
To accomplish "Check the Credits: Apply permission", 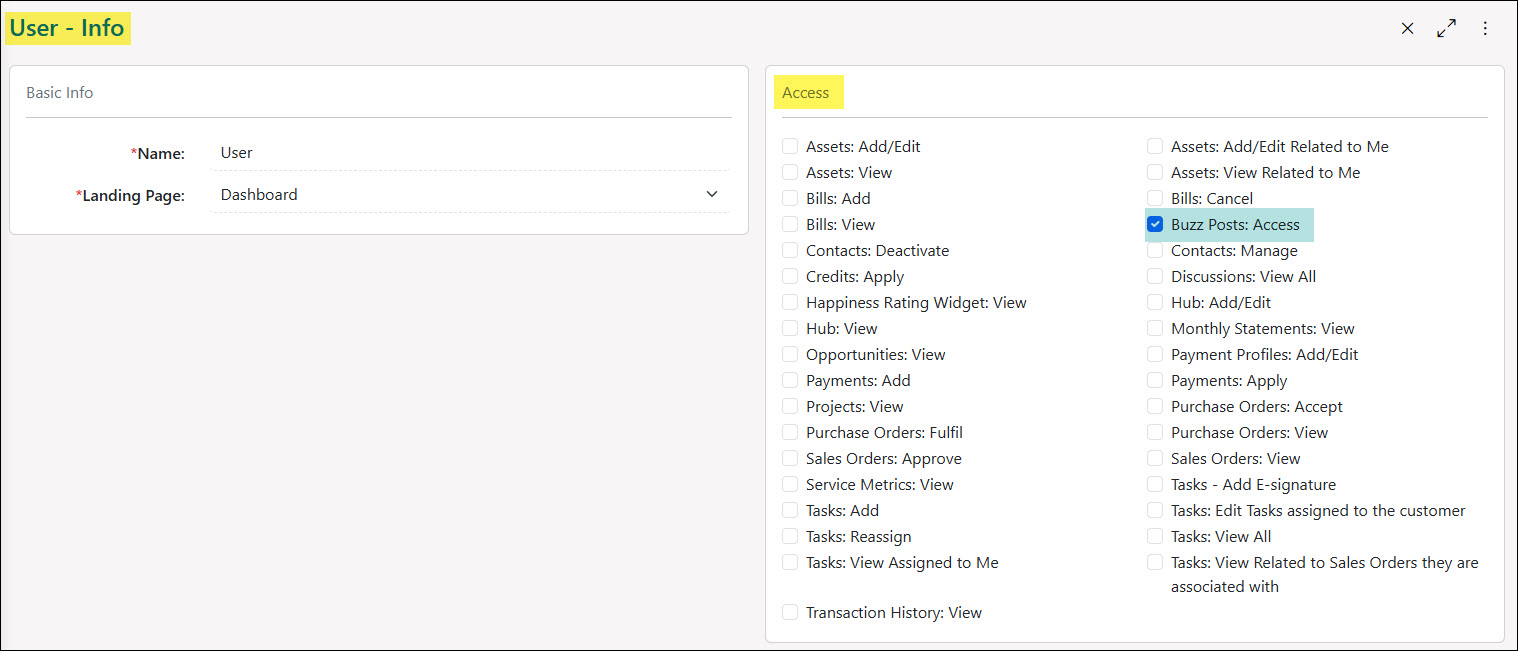I will 789,276.
